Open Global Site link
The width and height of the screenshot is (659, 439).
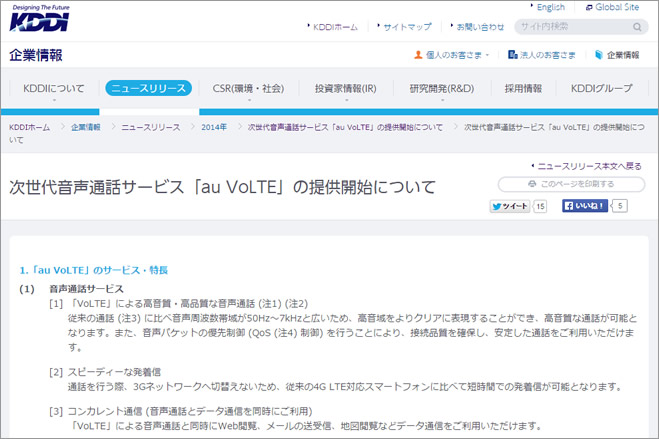click(617, 7)
